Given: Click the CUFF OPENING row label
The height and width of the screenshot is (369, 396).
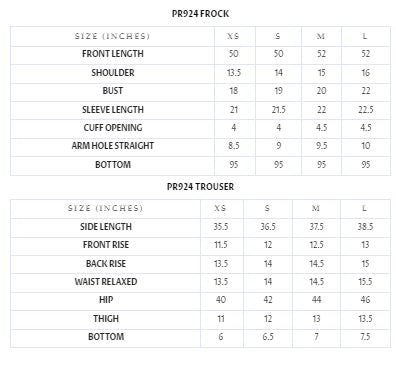Looking at the screenshot, I should [113, 128].
